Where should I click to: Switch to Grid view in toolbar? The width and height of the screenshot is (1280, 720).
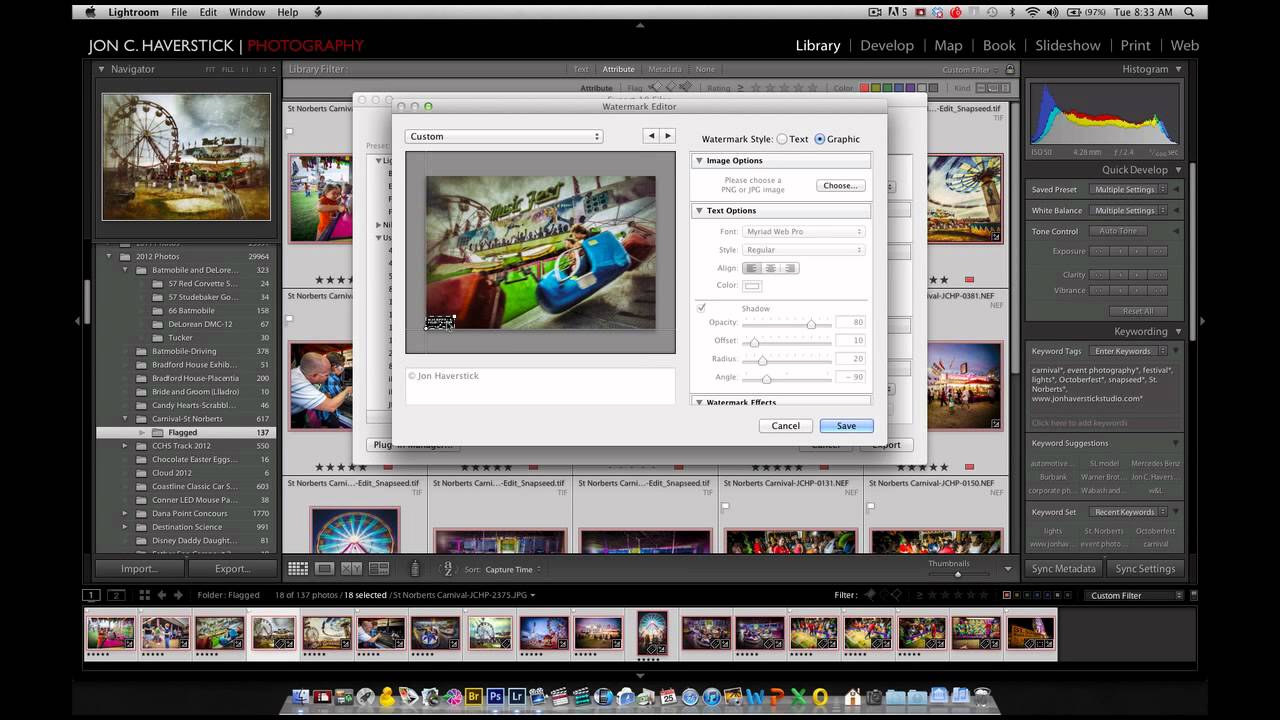[298, 569]
